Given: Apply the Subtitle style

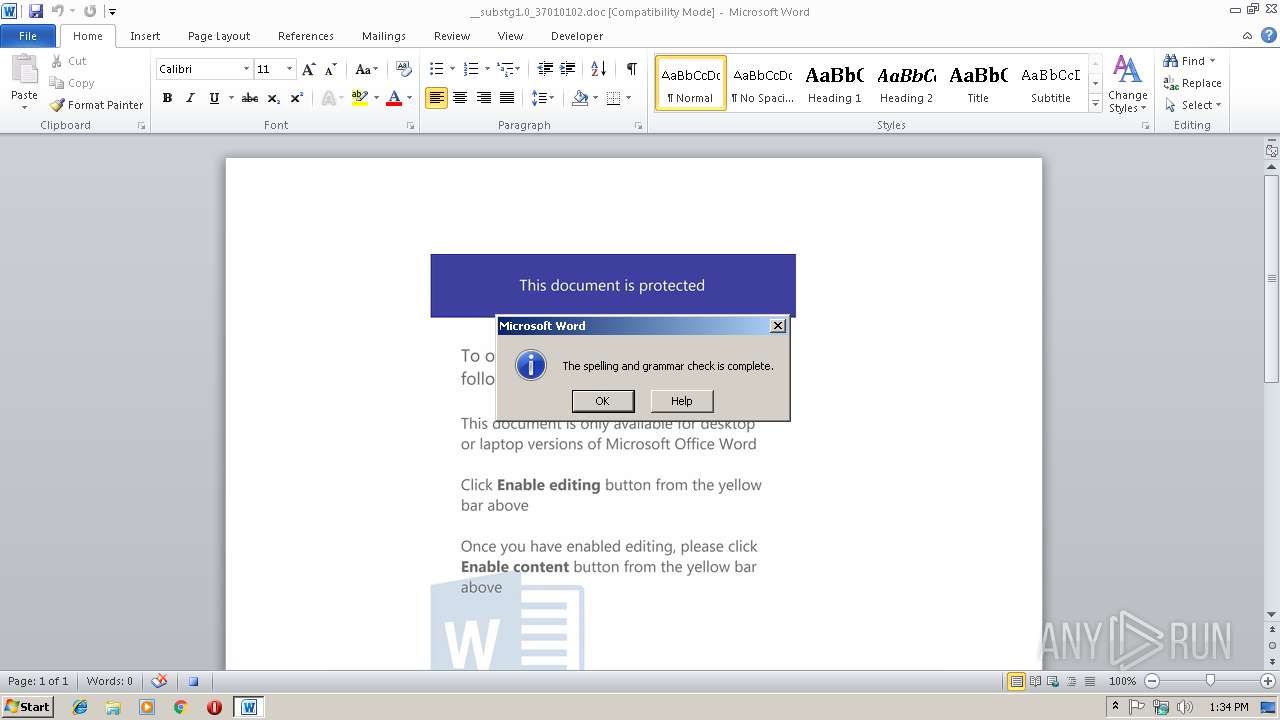Looking at the screenshot, I should pos(1051,83).
